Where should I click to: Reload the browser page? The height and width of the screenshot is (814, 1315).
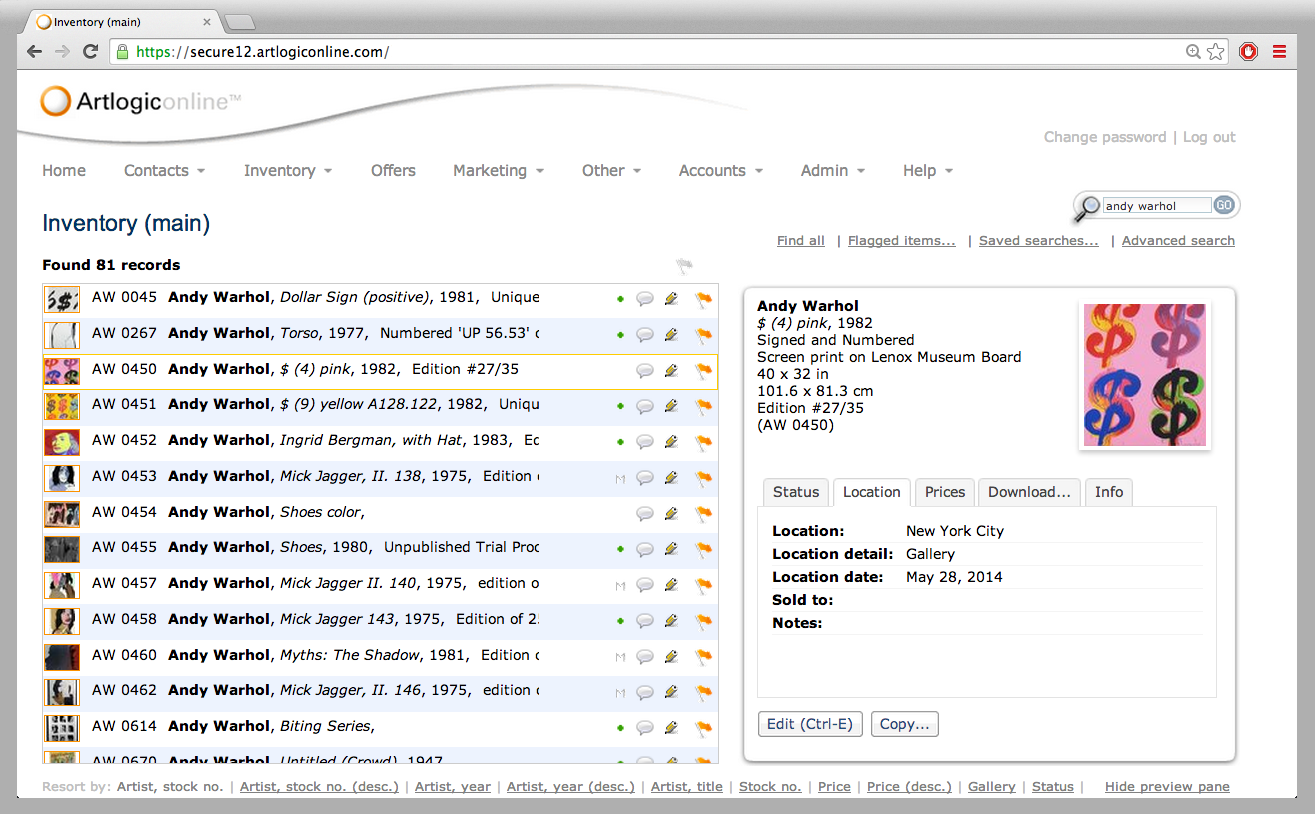(90, 52)
